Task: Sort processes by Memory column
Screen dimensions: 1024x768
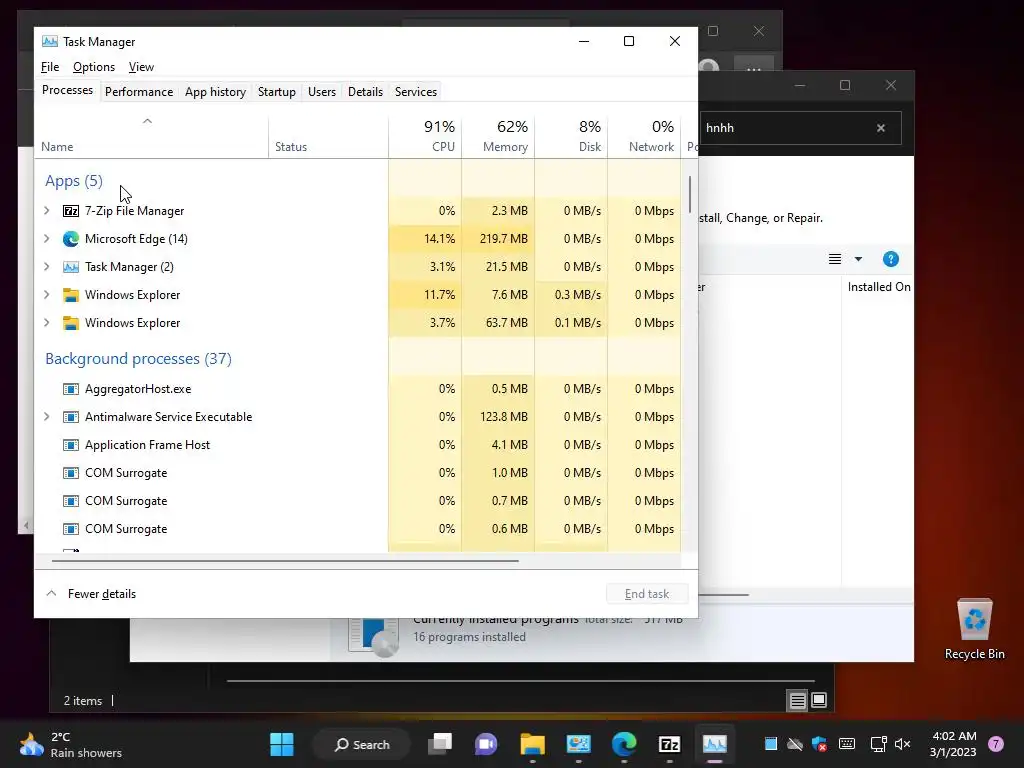Action: coord(498,136)
